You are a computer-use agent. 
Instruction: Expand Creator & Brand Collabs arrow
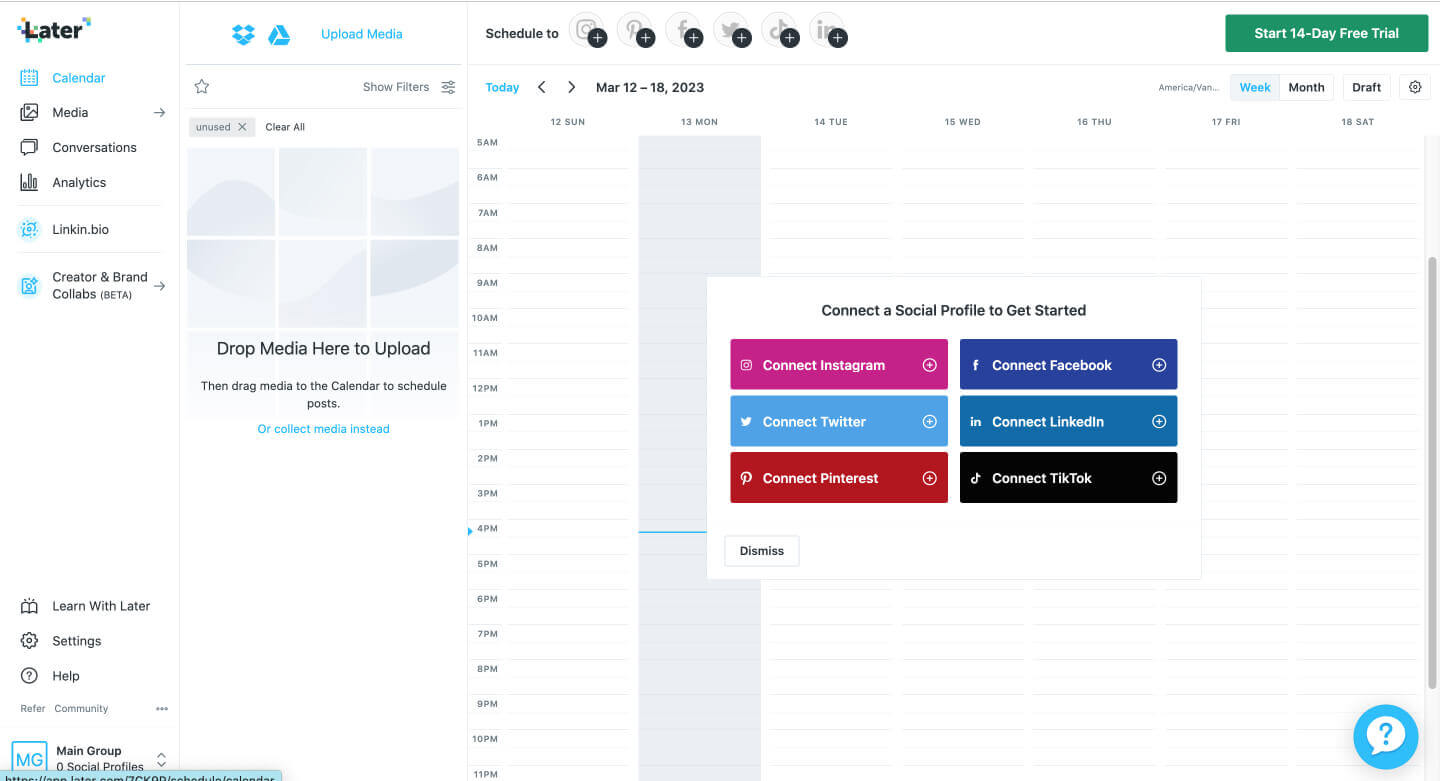point(159,286)
